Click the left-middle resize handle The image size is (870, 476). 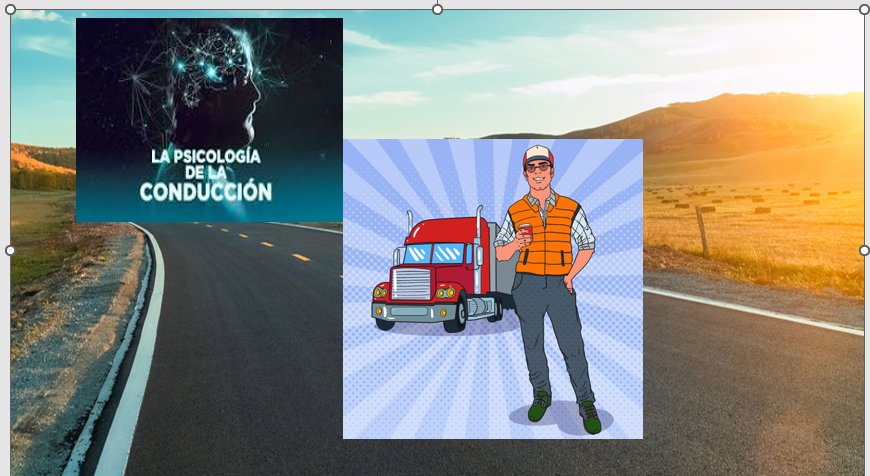click(x=10, y=250)
